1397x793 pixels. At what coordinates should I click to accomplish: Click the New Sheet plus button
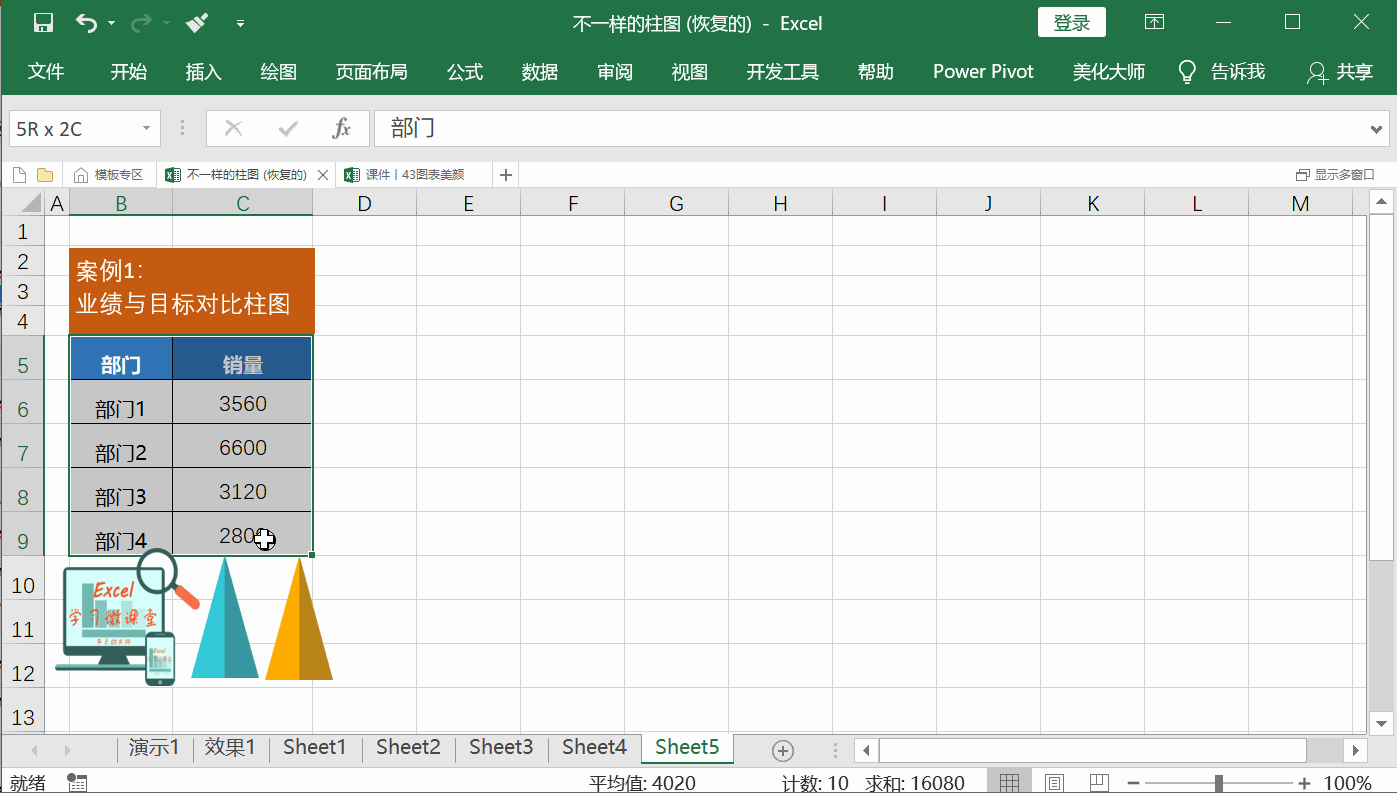coord(783,750)
